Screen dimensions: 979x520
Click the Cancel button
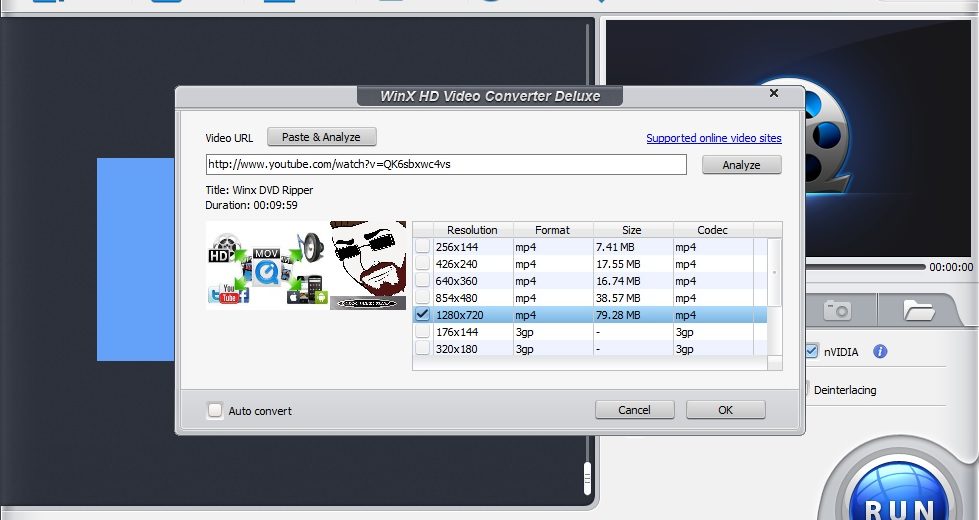634,410
